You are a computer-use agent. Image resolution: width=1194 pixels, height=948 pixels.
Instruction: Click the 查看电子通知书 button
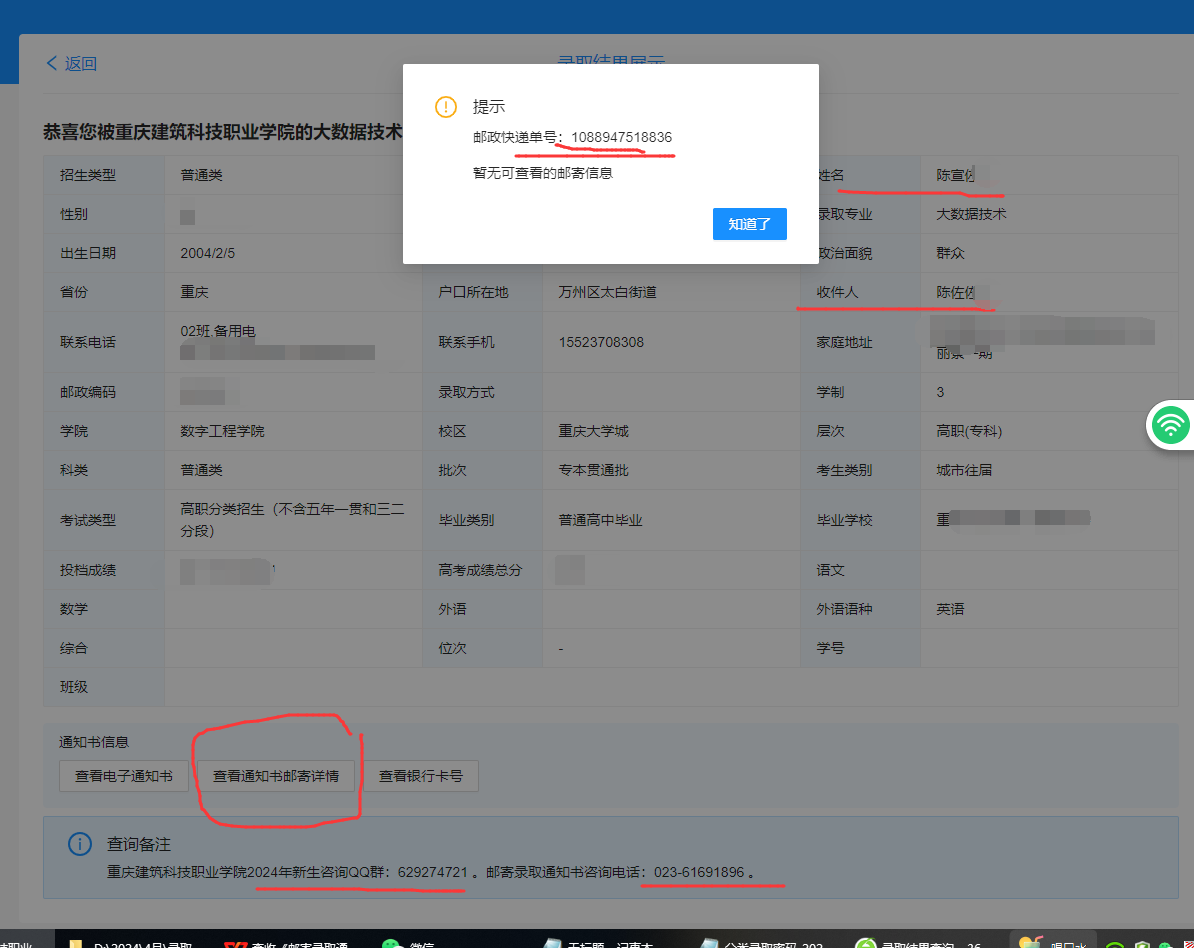click(x=124, y=776)
